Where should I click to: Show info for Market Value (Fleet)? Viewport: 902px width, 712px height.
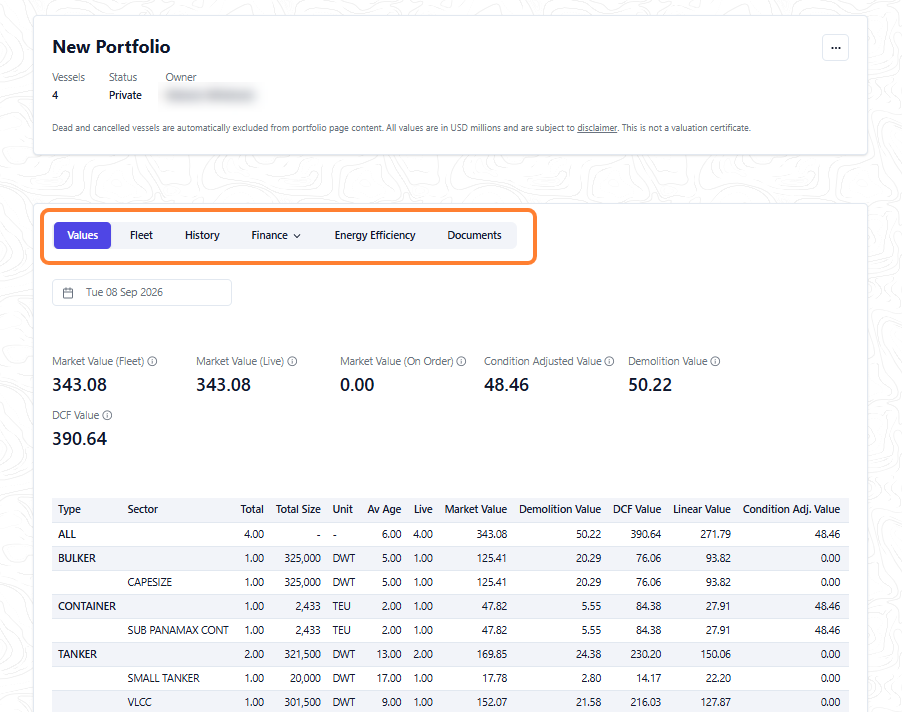tap(152, 361)
